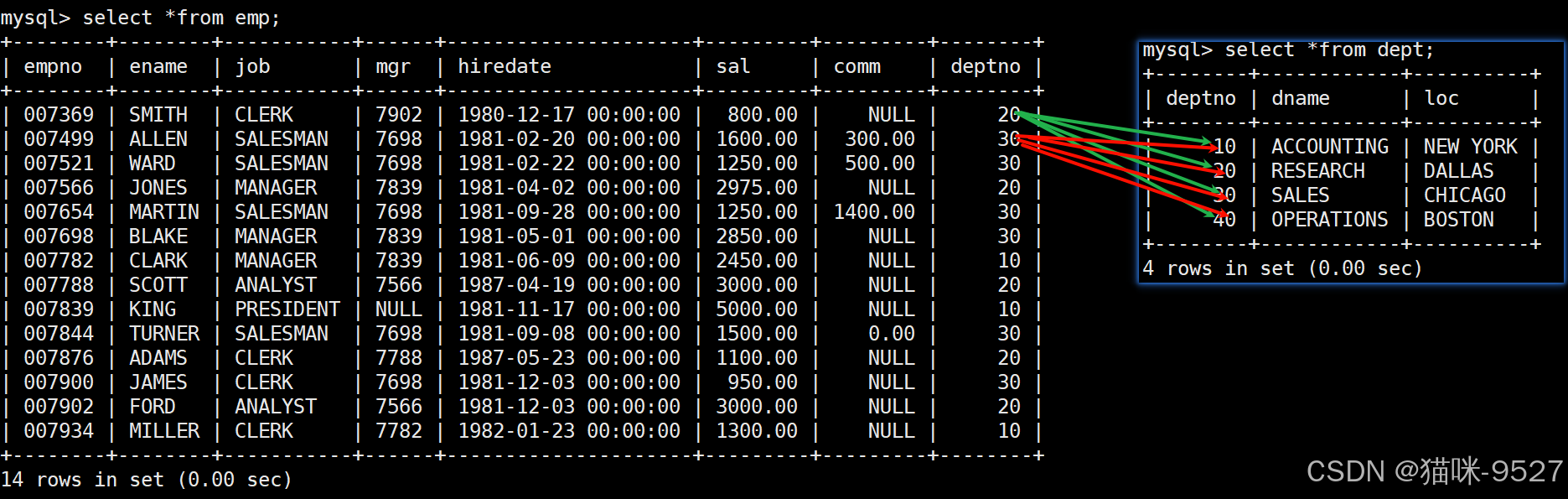Click the '4 rows in set' status line
Screen dimensions: 1568x499
[x=1283, y=268]
